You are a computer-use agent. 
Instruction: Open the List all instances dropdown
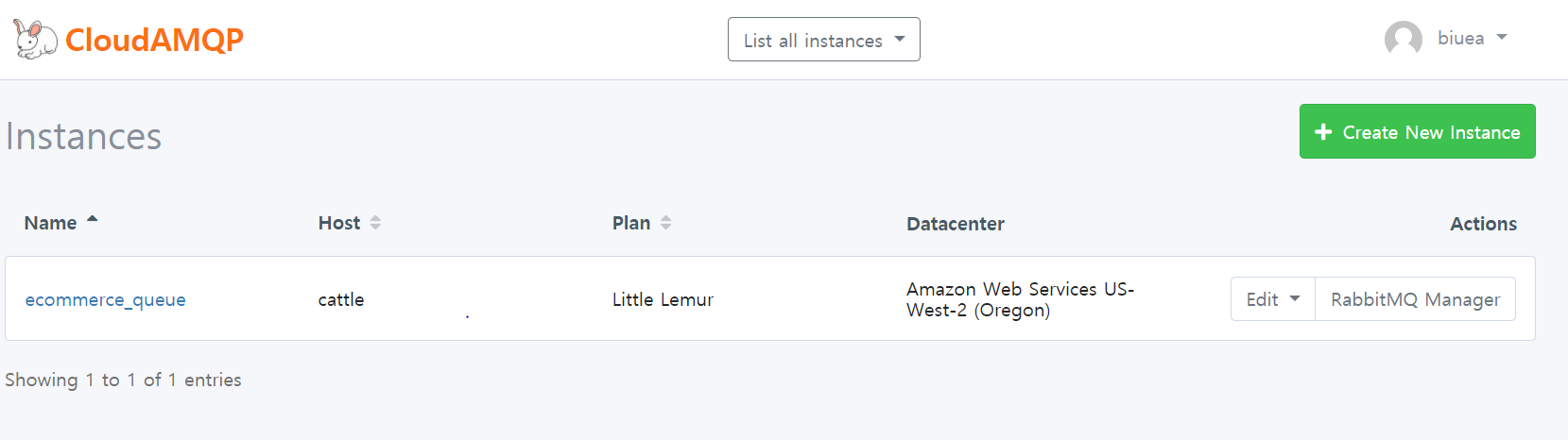824,40
